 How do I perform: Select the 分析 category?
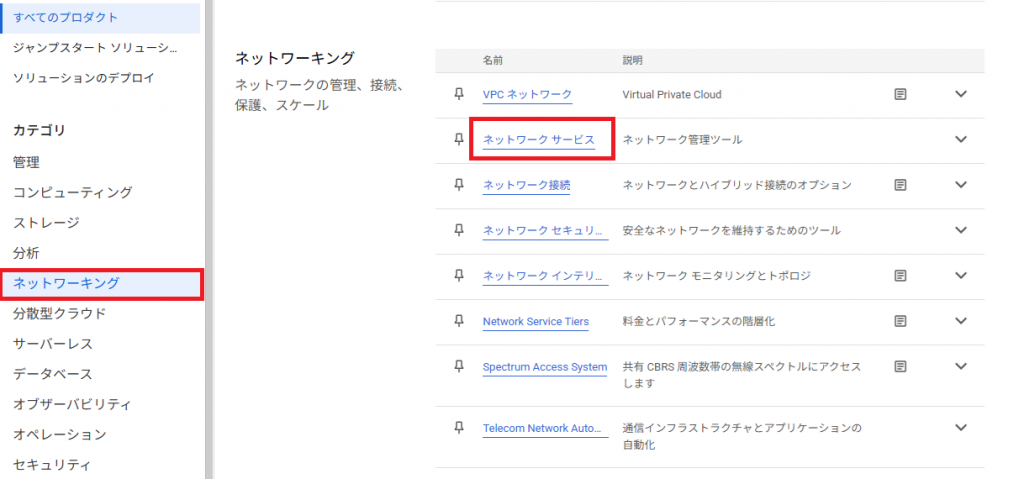pyautogui.click(x=26, y=253)
